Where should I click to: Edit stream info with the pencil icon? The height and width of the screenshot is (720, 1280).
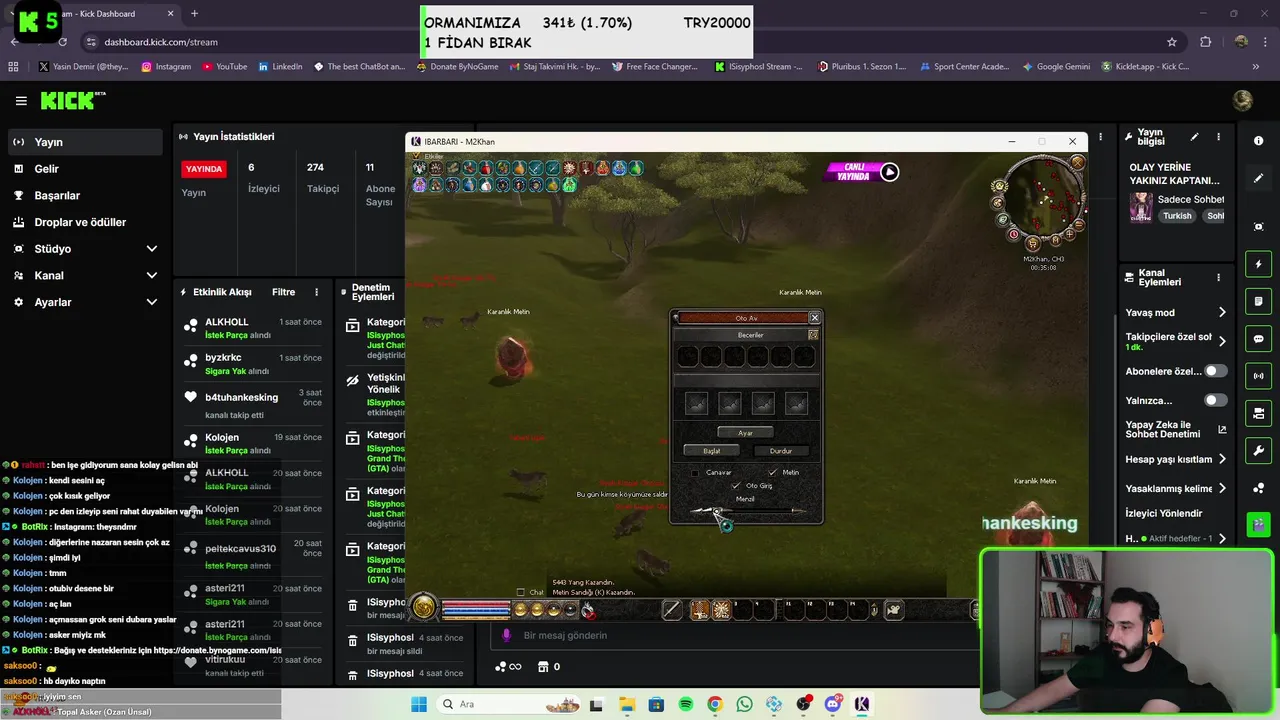click(x=1194, y=137)
